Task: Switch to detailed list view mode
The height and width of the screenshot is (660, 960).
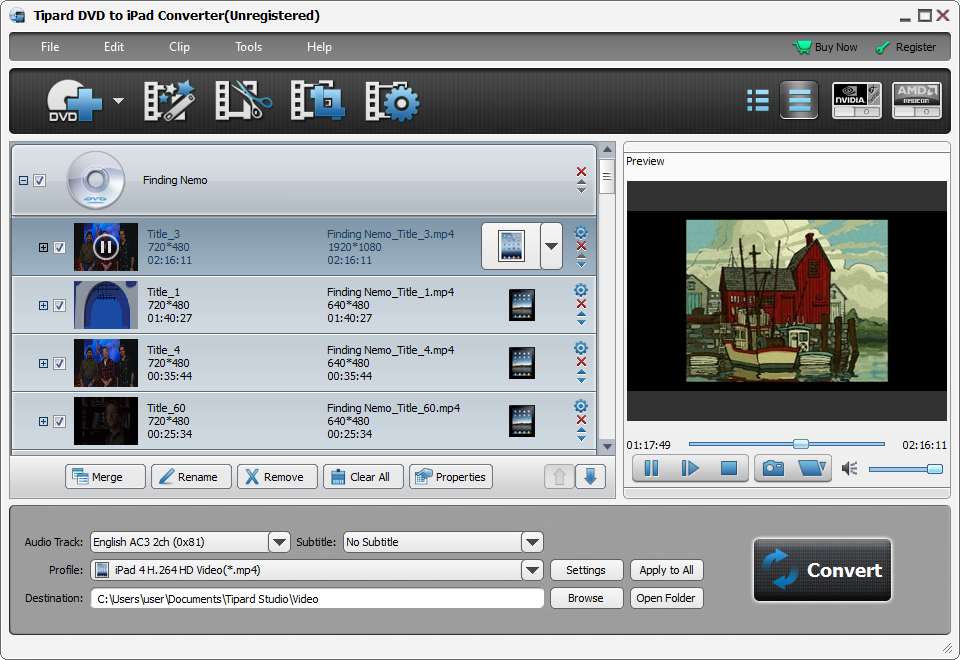Action: tap(799, 100)
